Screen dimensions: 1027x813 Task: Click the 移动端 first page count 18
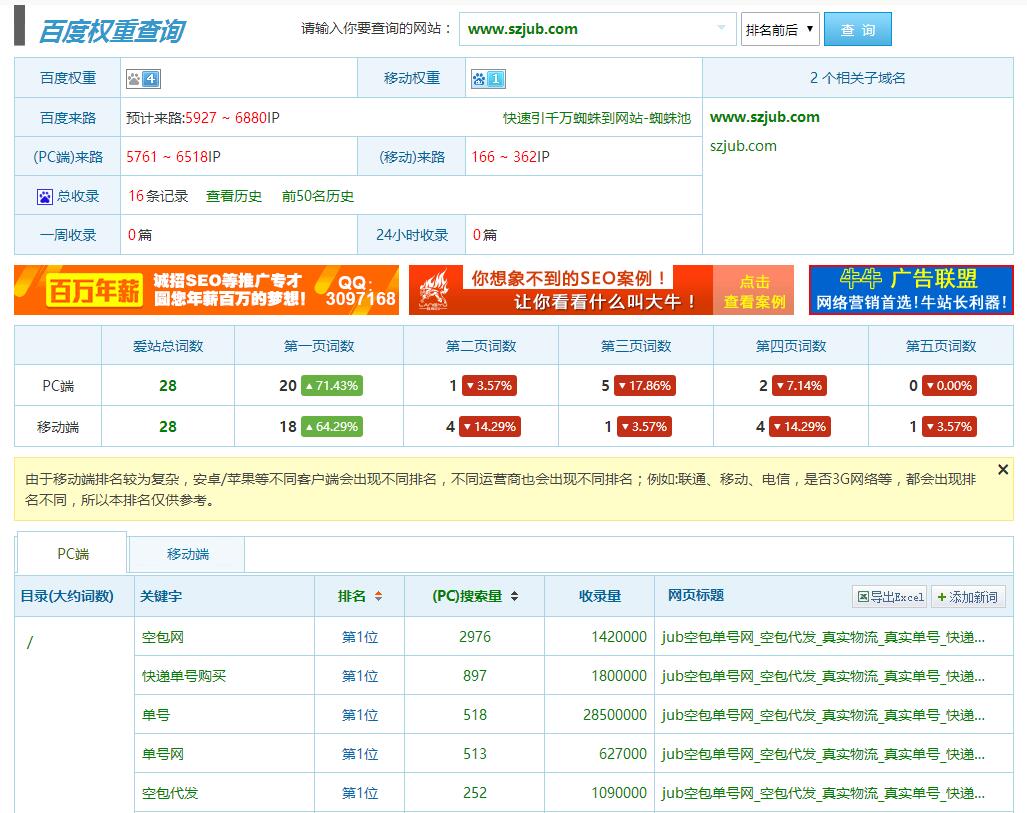(x=288, y=426)
